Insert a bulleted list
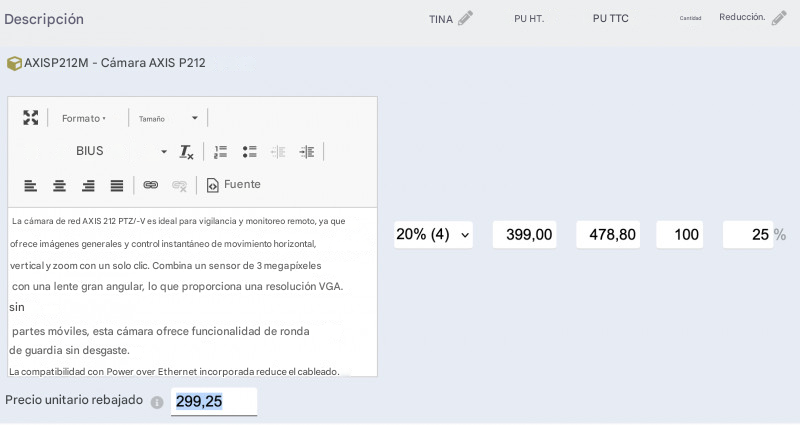The height and width of the screenshot is (425, 800). point(249,152)
